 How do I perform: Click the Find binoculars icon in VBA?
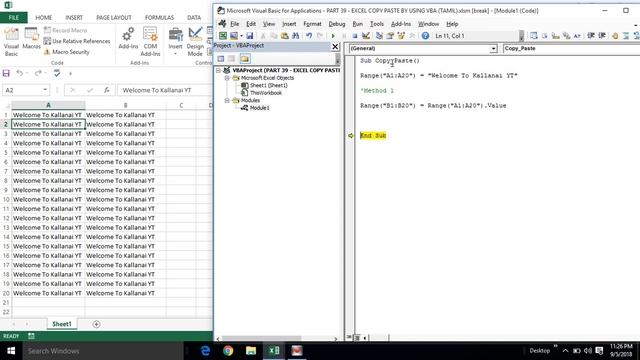(295, 36)
